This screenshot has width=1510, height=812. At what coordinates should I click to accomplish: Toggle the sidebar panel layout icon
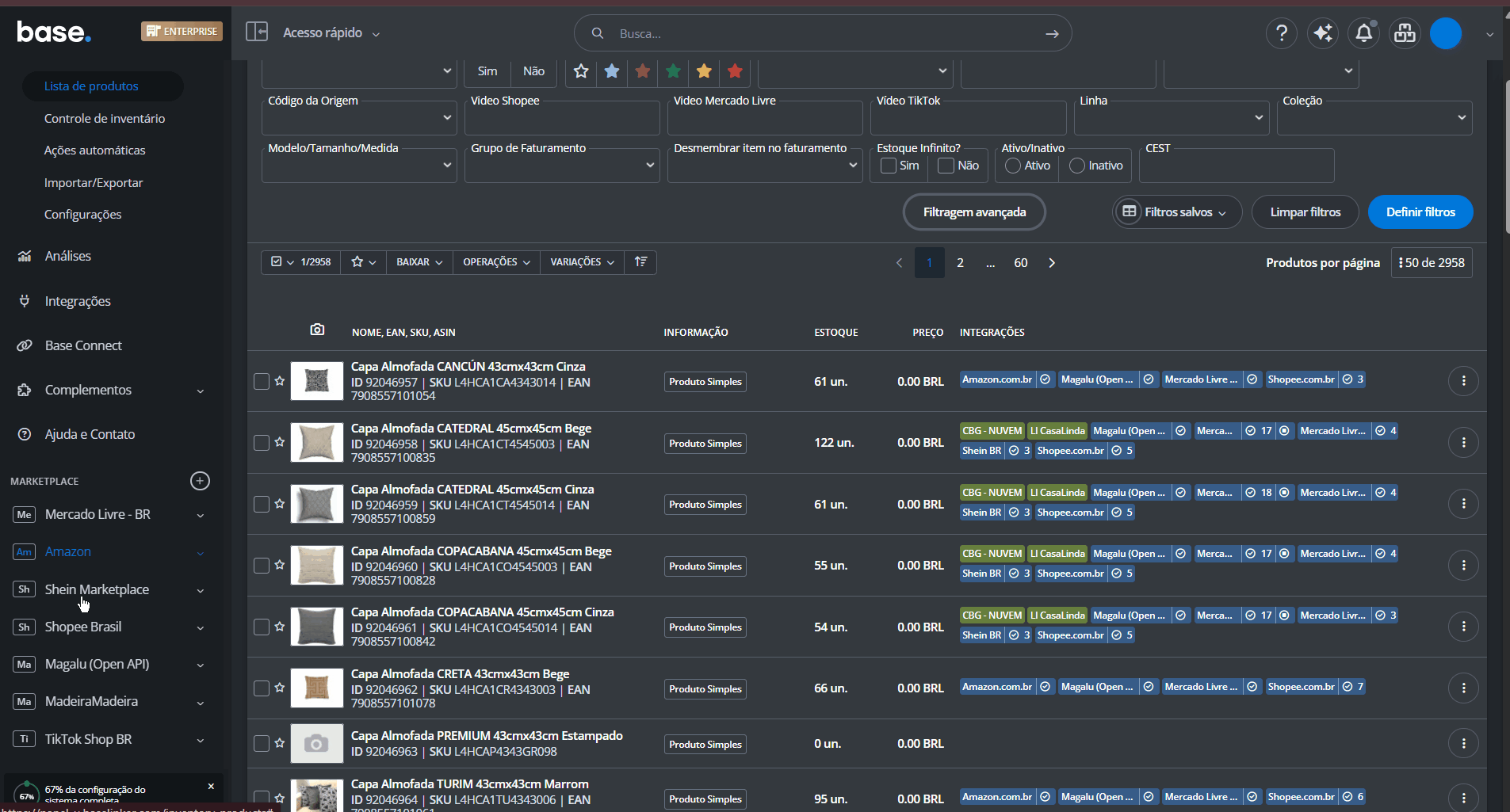tap(257, 32)
